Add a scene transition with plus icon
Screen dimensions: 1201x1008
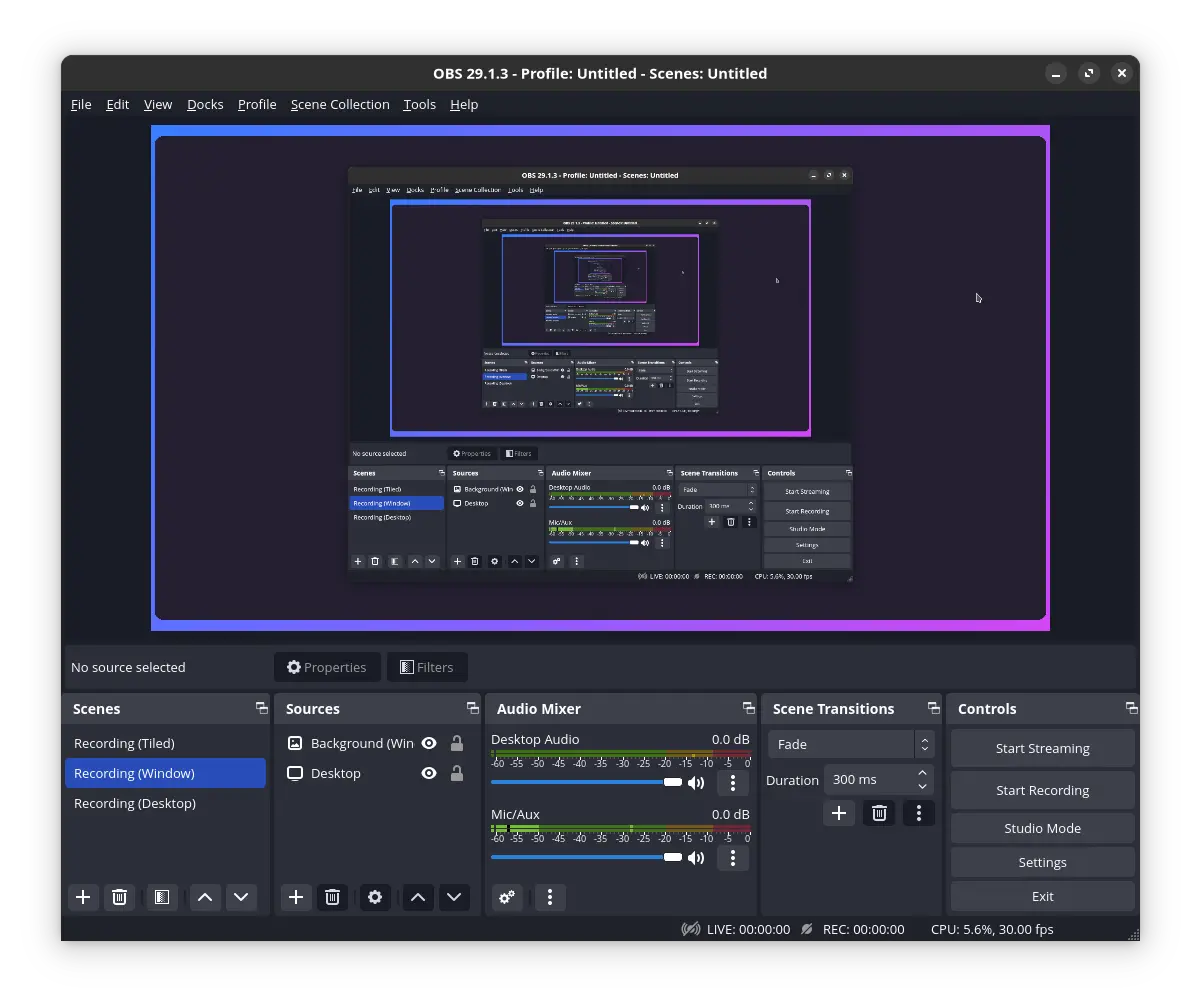(839, 813)
